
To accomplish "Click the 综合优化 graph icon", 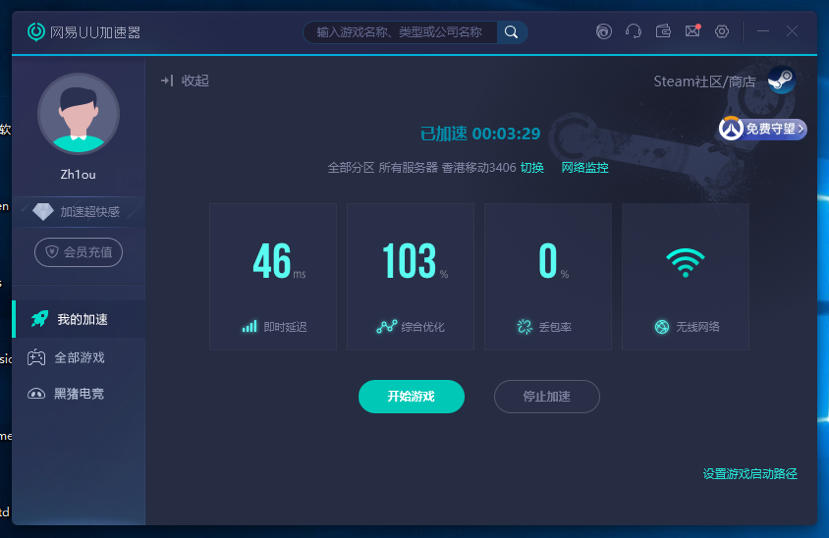I will [x=386, y=327].
